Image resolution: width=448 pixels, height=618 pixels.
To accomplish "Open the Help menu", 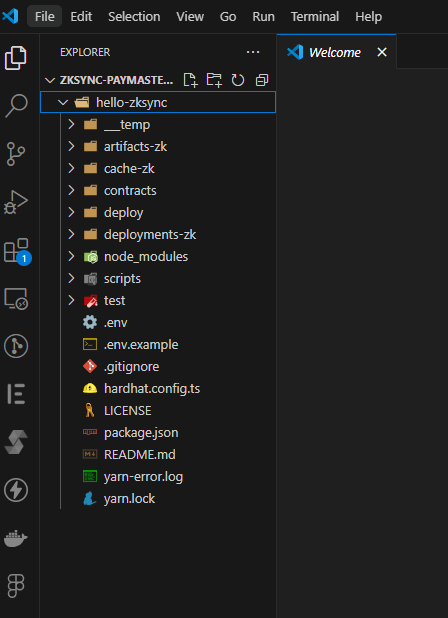I will click(x=368, y=17).
